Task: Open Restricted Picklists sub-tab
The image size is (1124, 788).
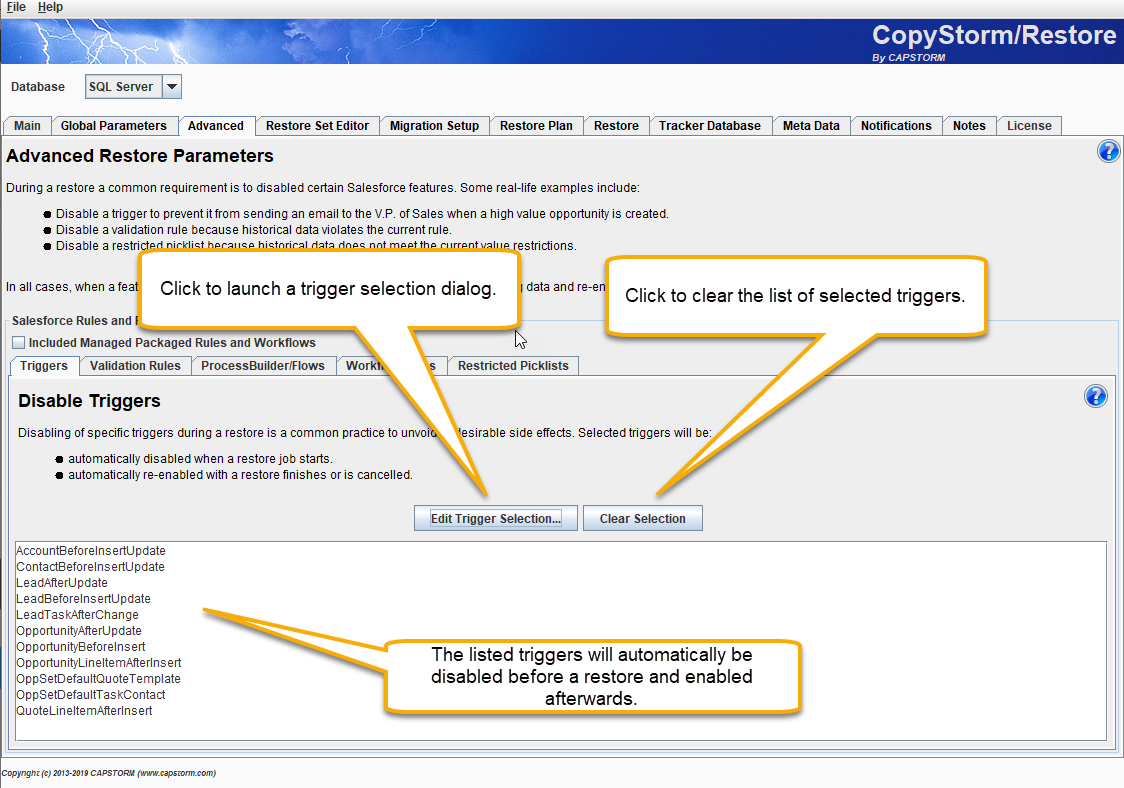Action: click(x=513, y=366)
